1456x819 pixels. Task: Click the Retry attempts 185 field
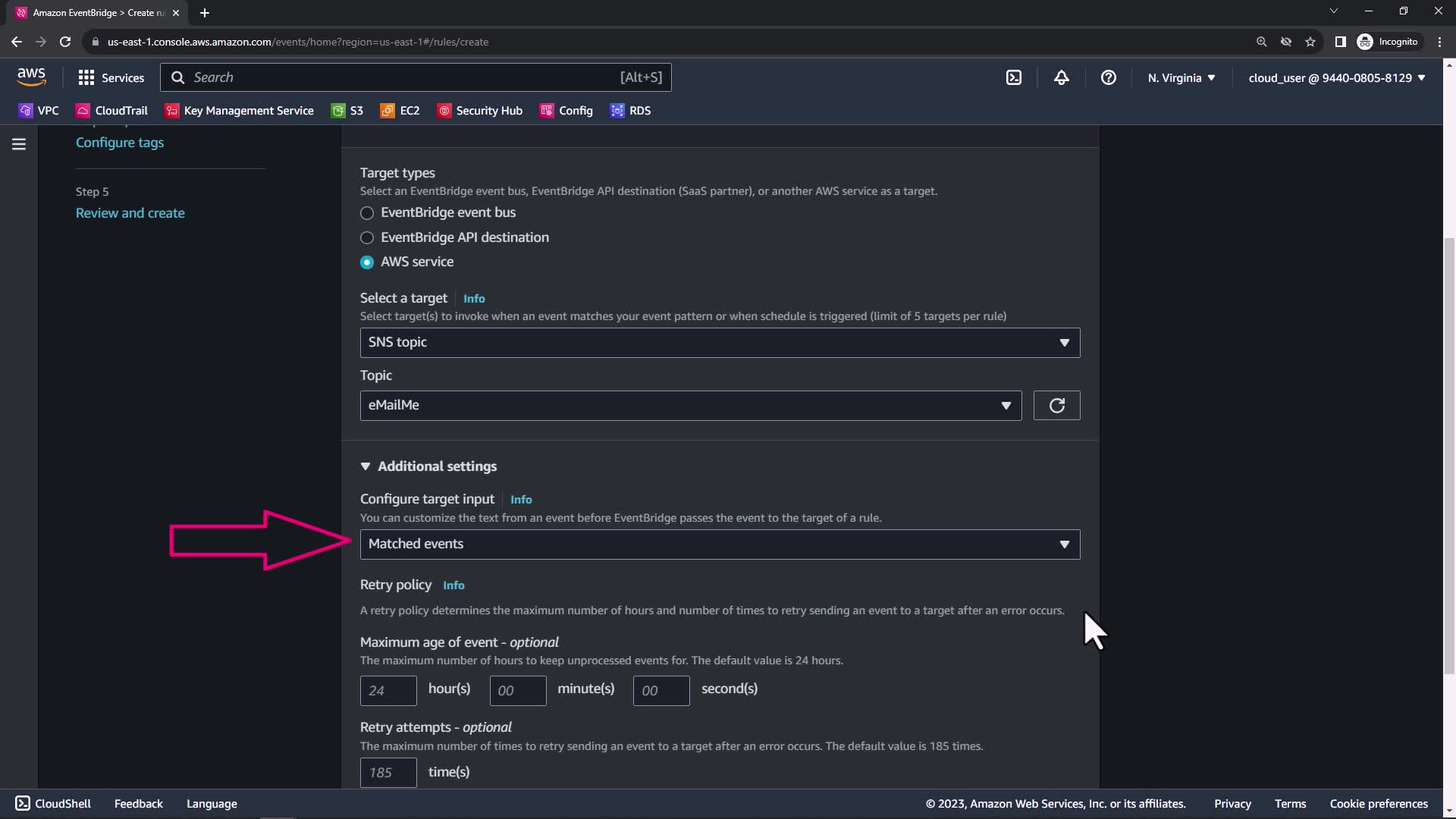388,773
